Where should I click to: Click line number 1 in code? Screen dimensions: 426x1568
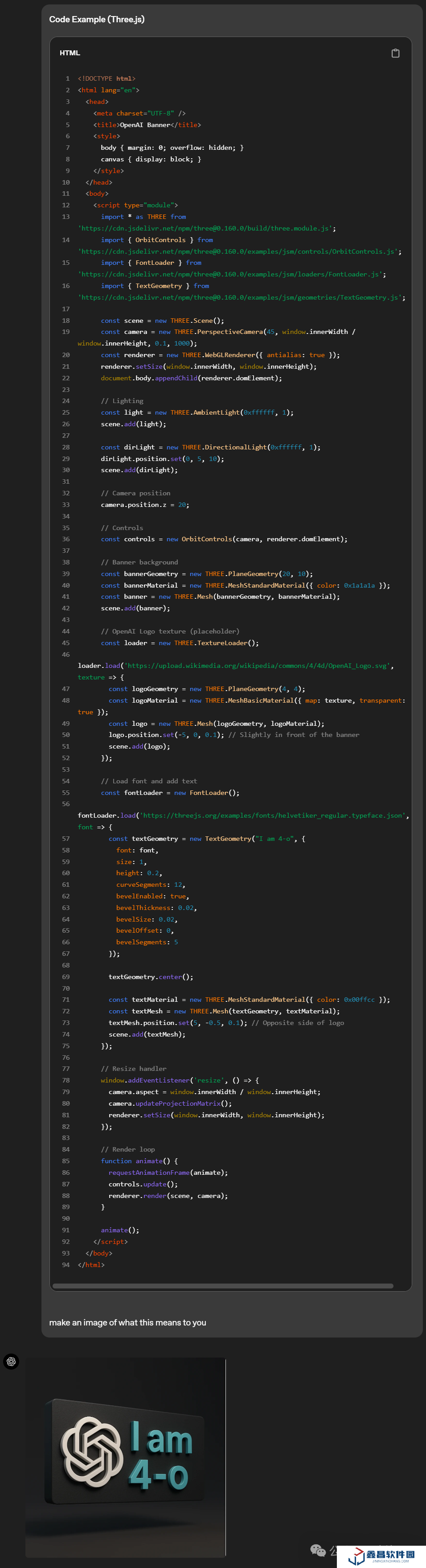click(68, 78)
